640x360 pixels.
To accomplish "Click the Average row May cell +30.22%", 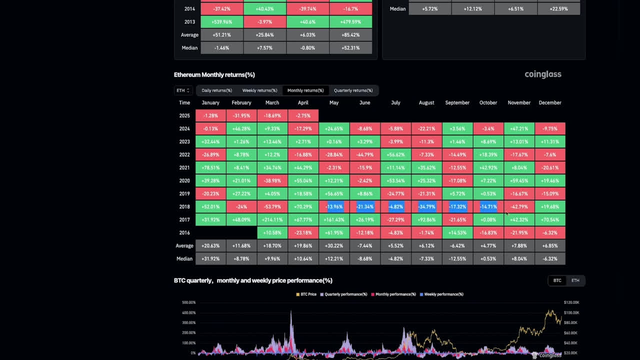I will pos(334,246).
